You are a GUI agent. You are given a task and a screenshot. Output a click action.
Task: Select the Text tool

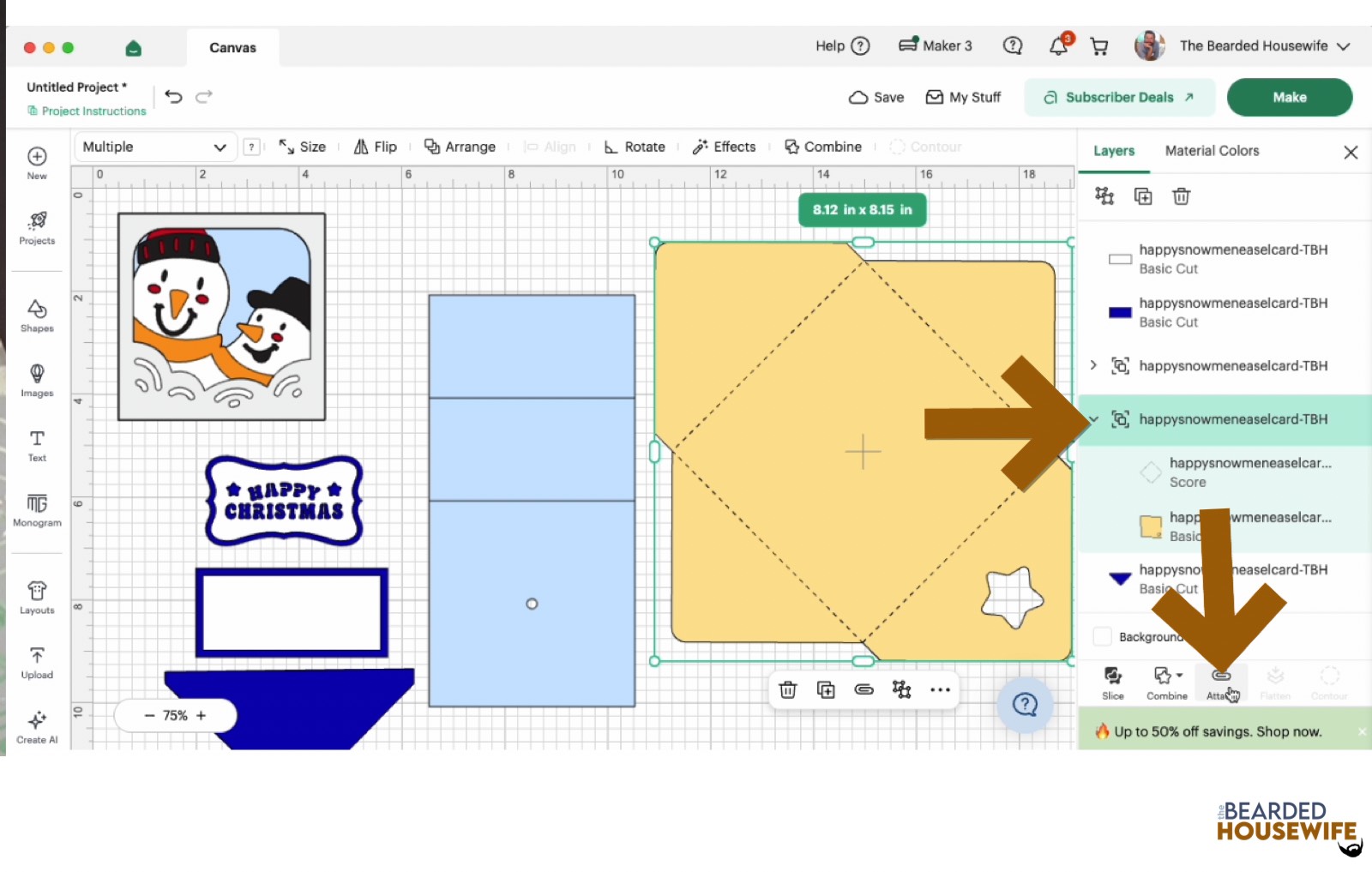click(x=37, y=445)
